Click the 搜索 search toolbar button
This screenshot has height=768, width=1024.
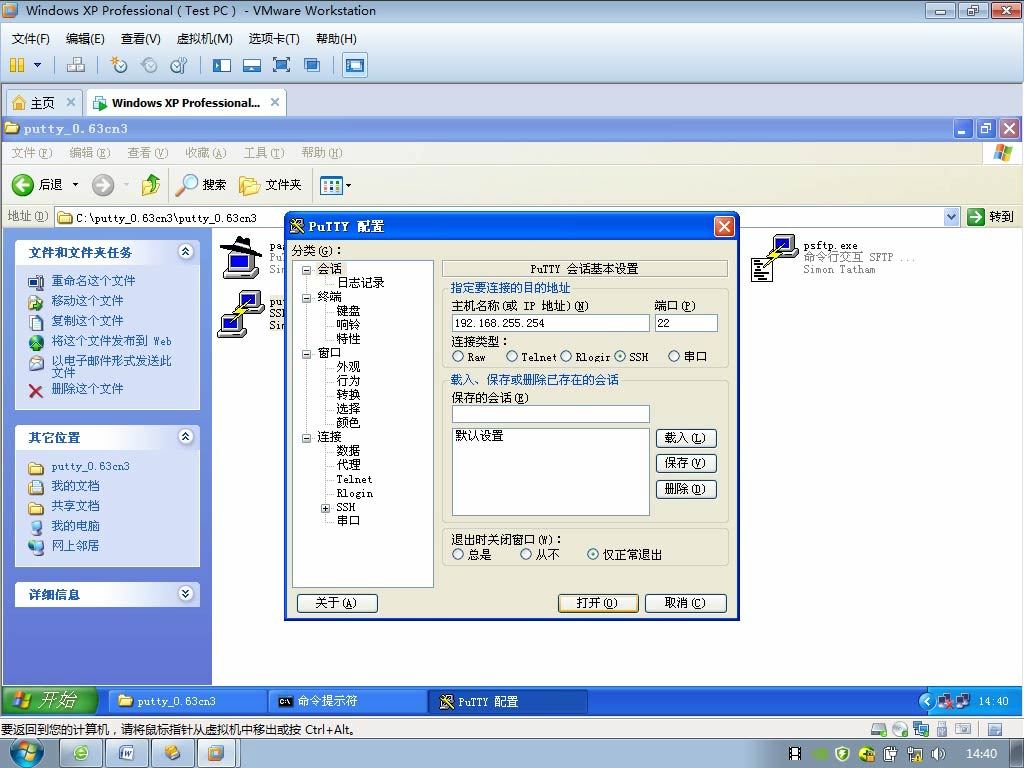click(x=201, y=185)
